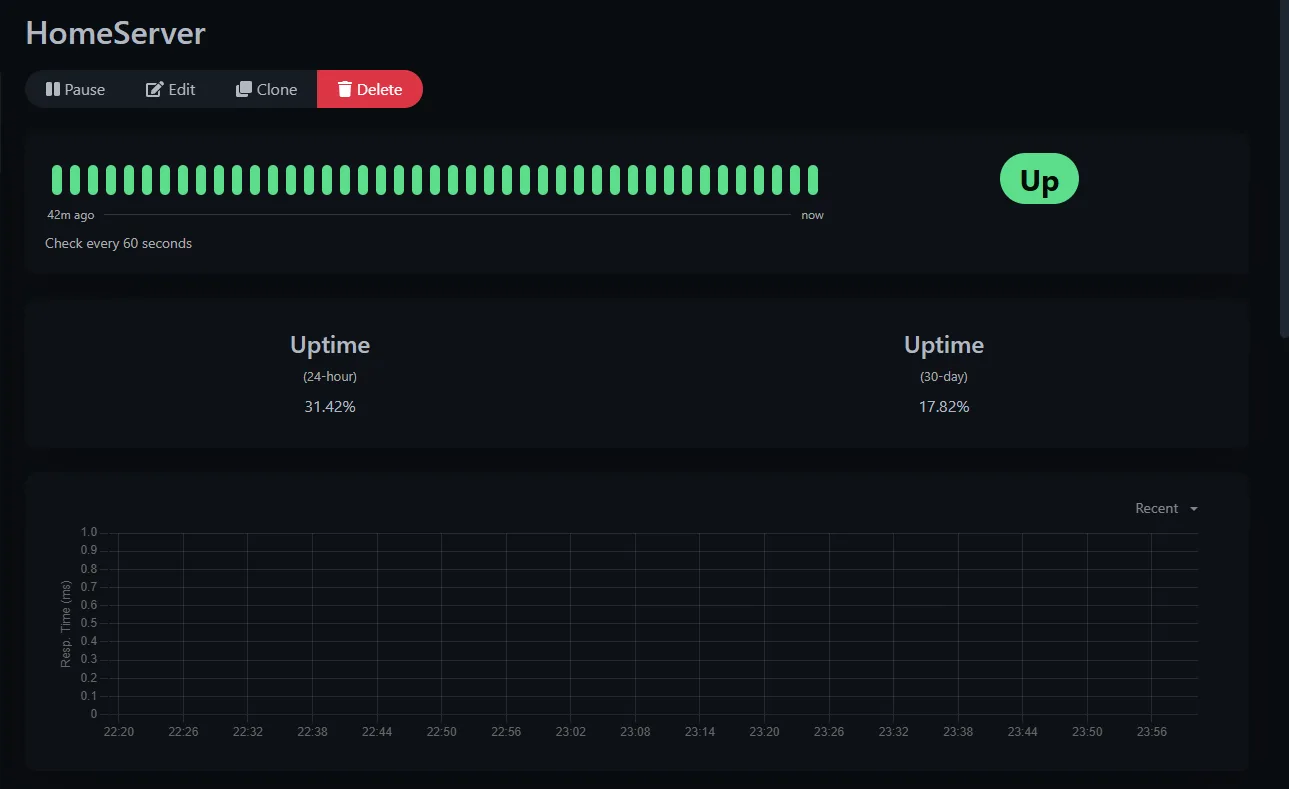Delete the HomeServer monitor
Screen dimensions: 1289x789
click(x=370, y=89)
